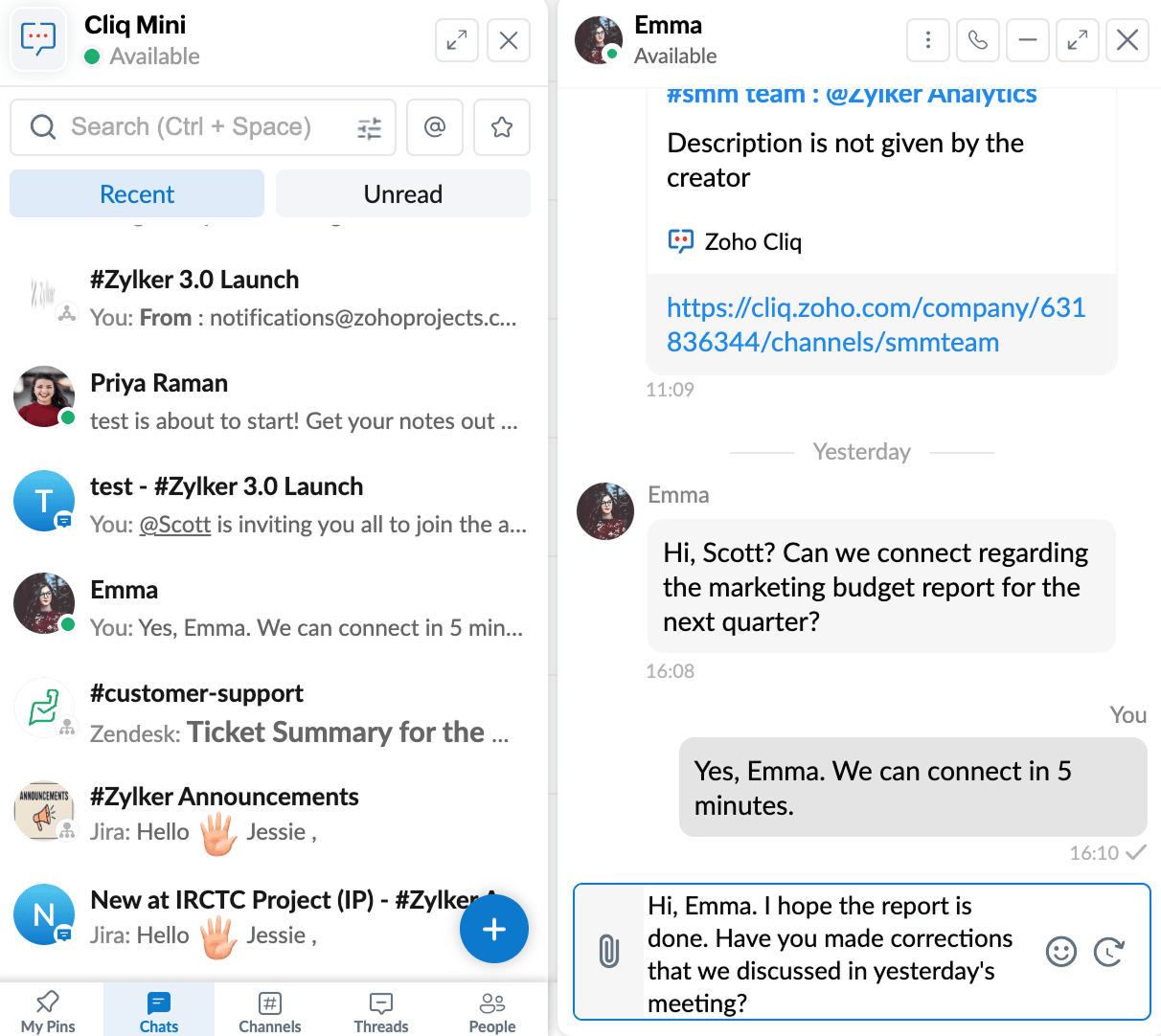Show mentions with the @ button
This screenshot has height=1036, width=1161.
[x=435, y=127]
